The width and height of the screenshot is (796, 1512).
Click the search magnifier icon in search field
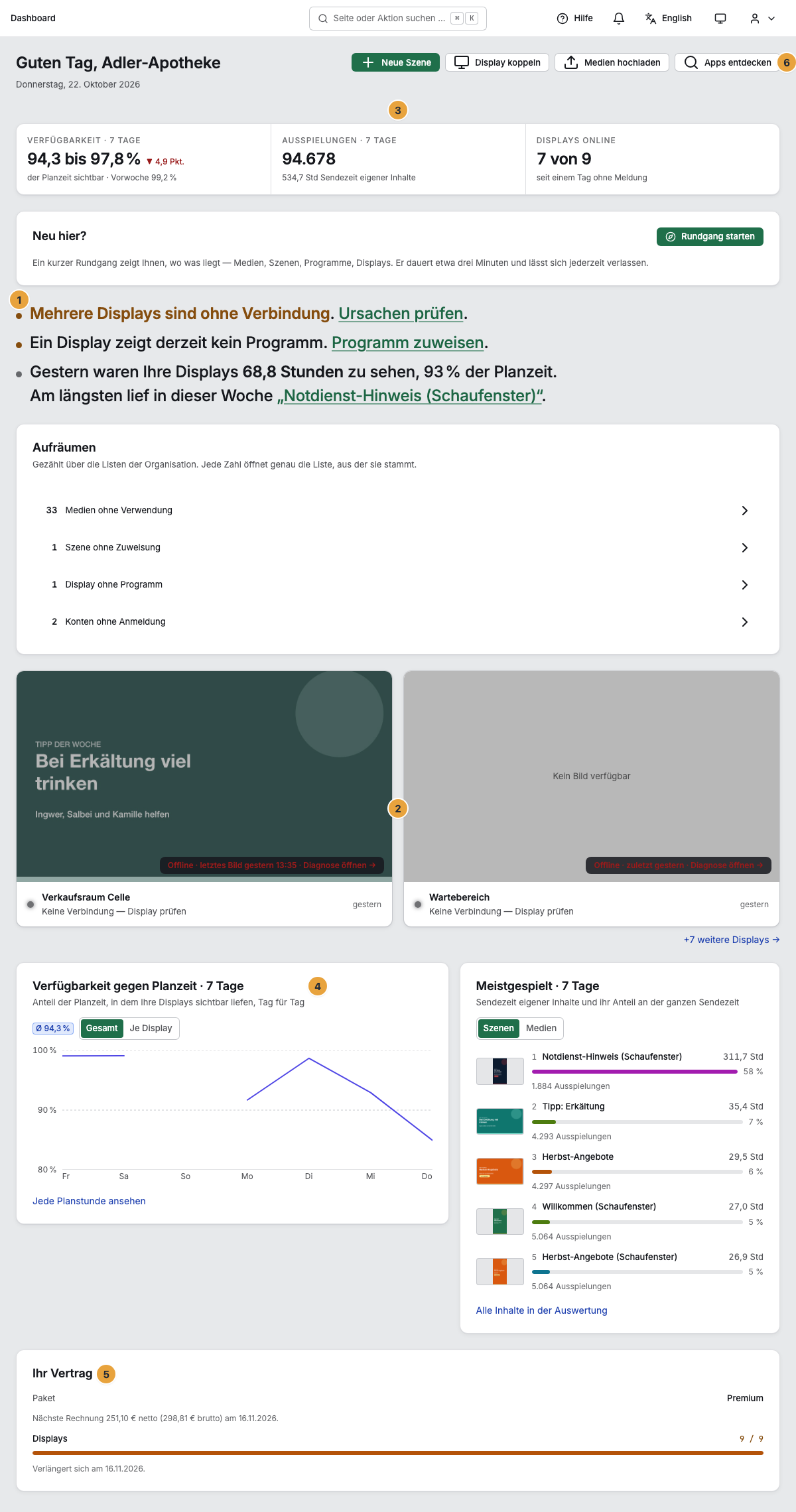tap(323, 19)
